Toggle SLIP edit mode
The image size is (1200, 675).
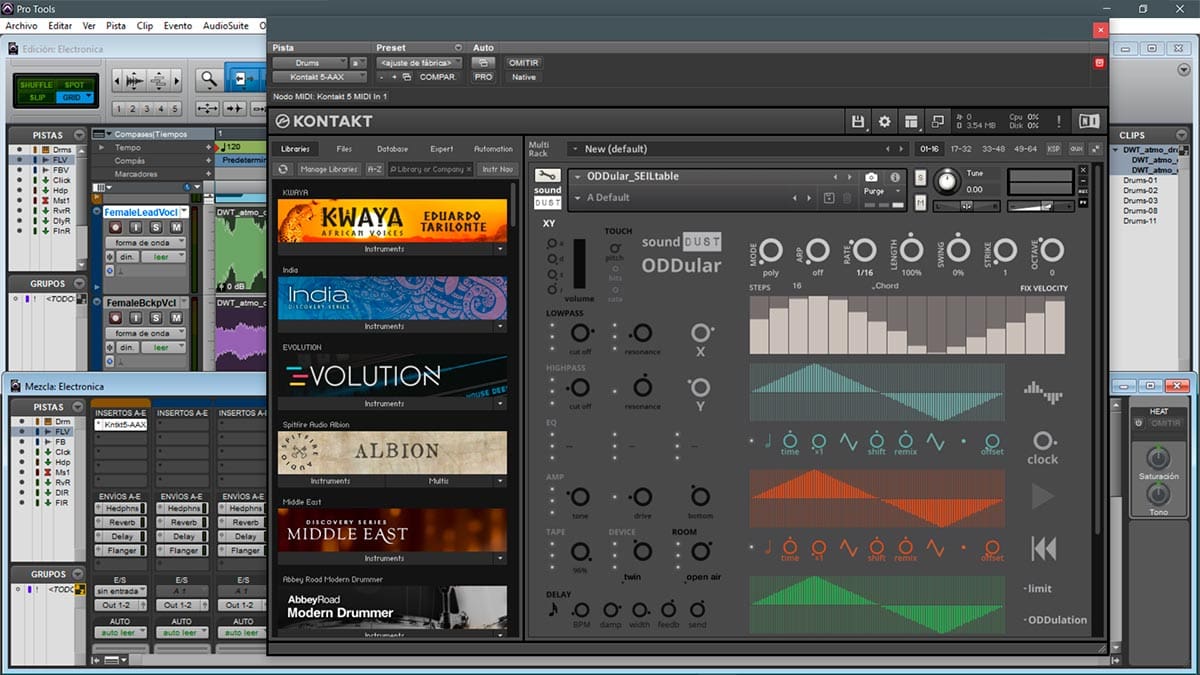tap(35, 97)
